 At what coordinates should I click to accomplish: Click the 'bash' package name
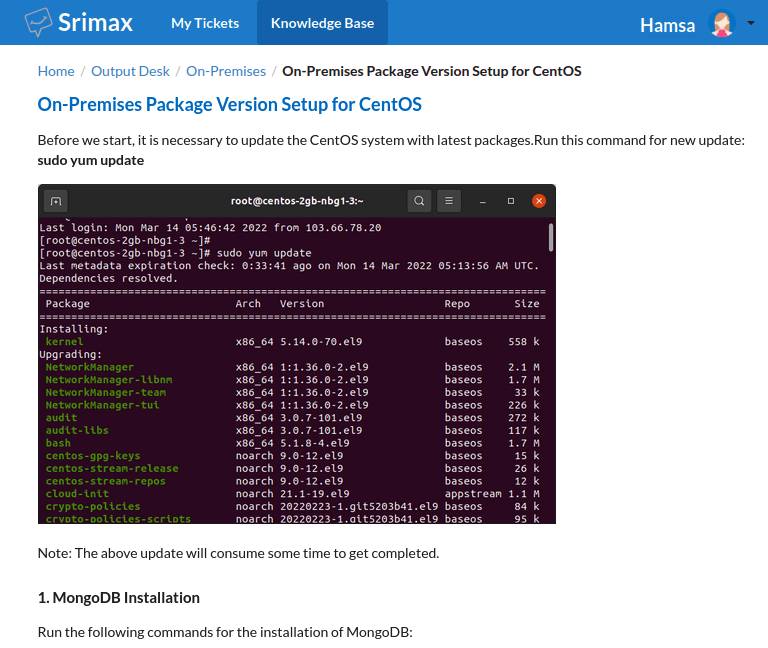pos(58,443)
